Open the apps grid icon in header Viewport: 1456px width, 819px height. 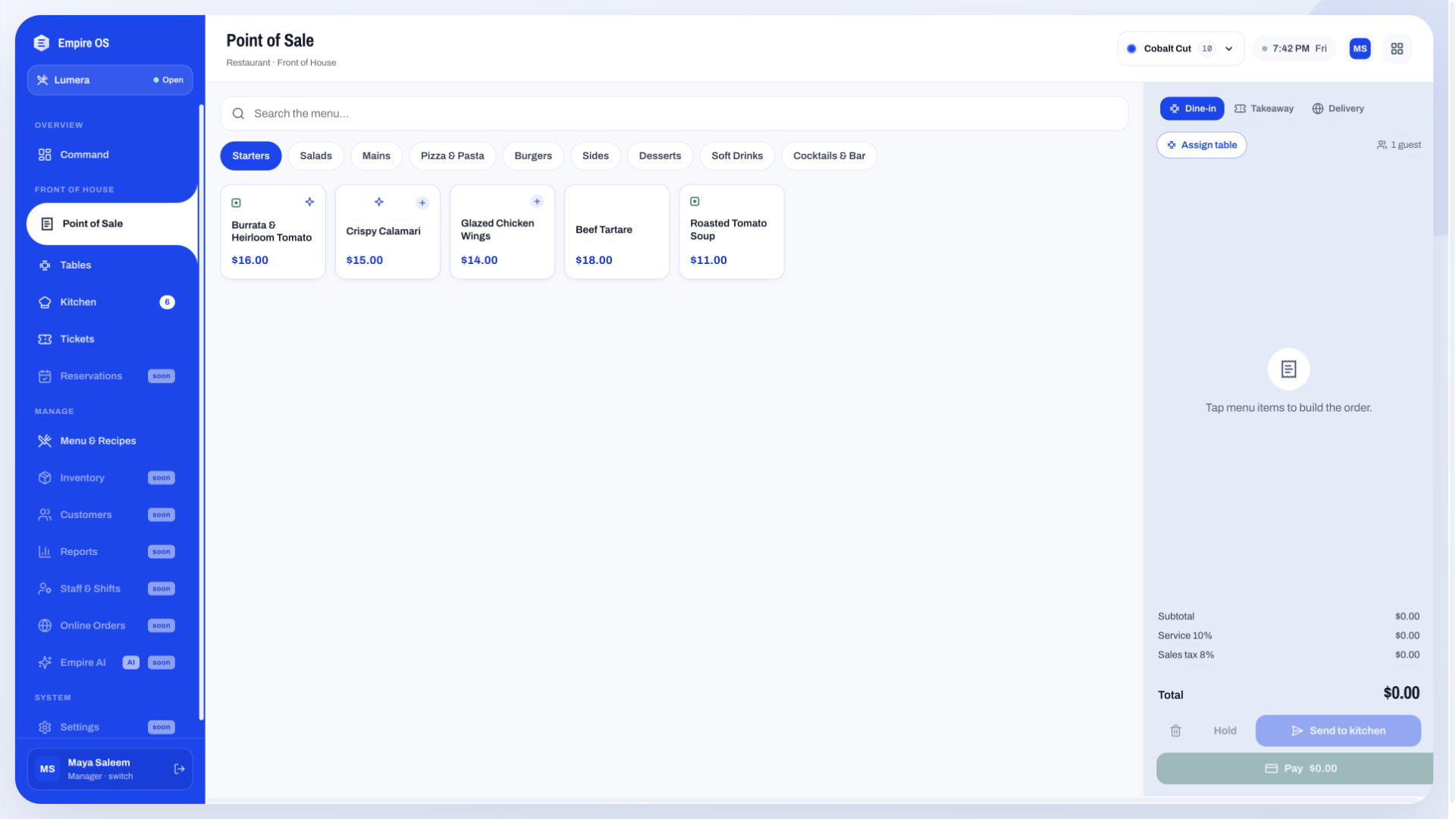[x=1397, y=49]
